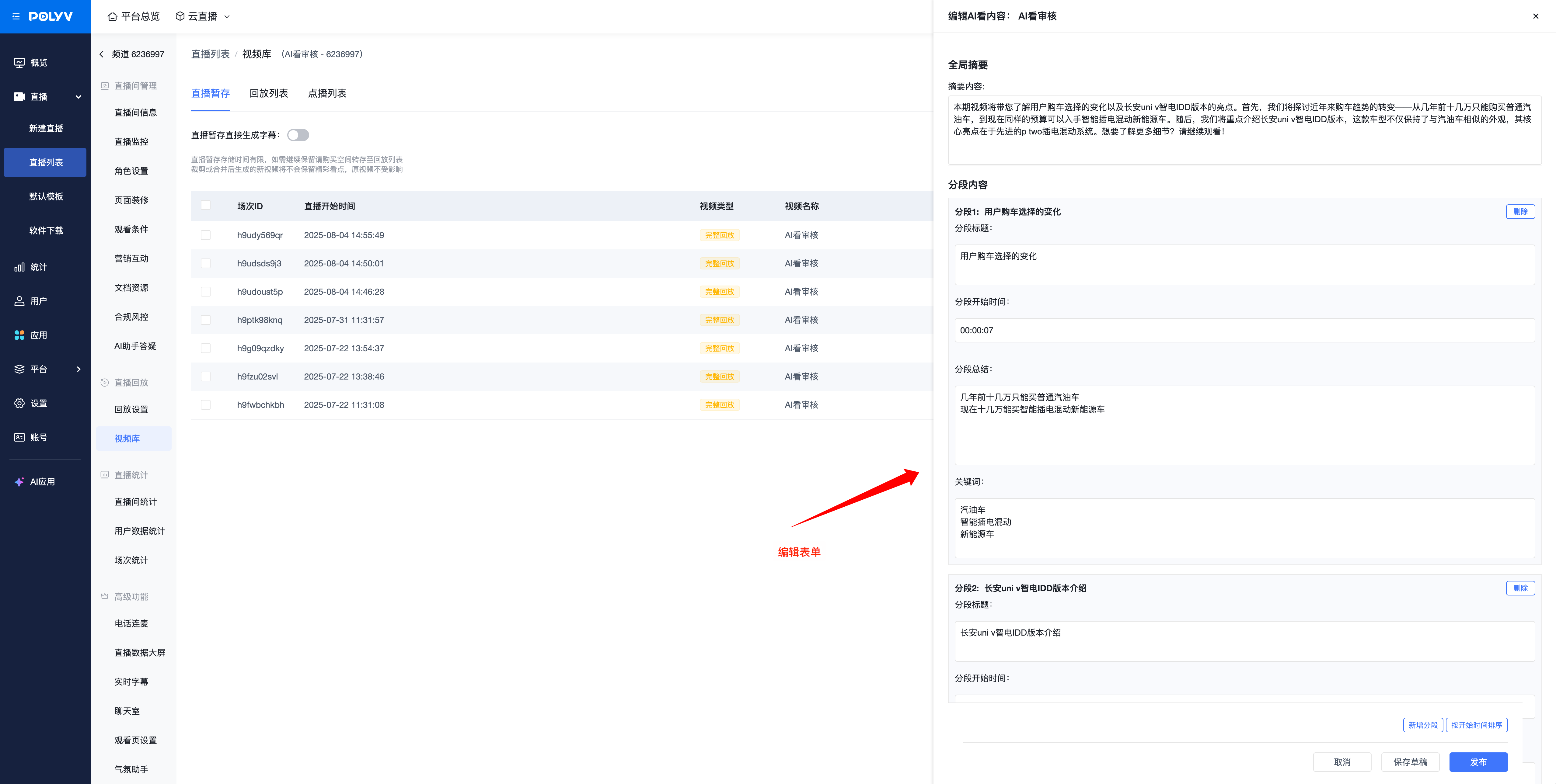Click the 分段总结 text area of 分段1
This screenshot has height=784, width=1556.
(x=1244, y=425)
